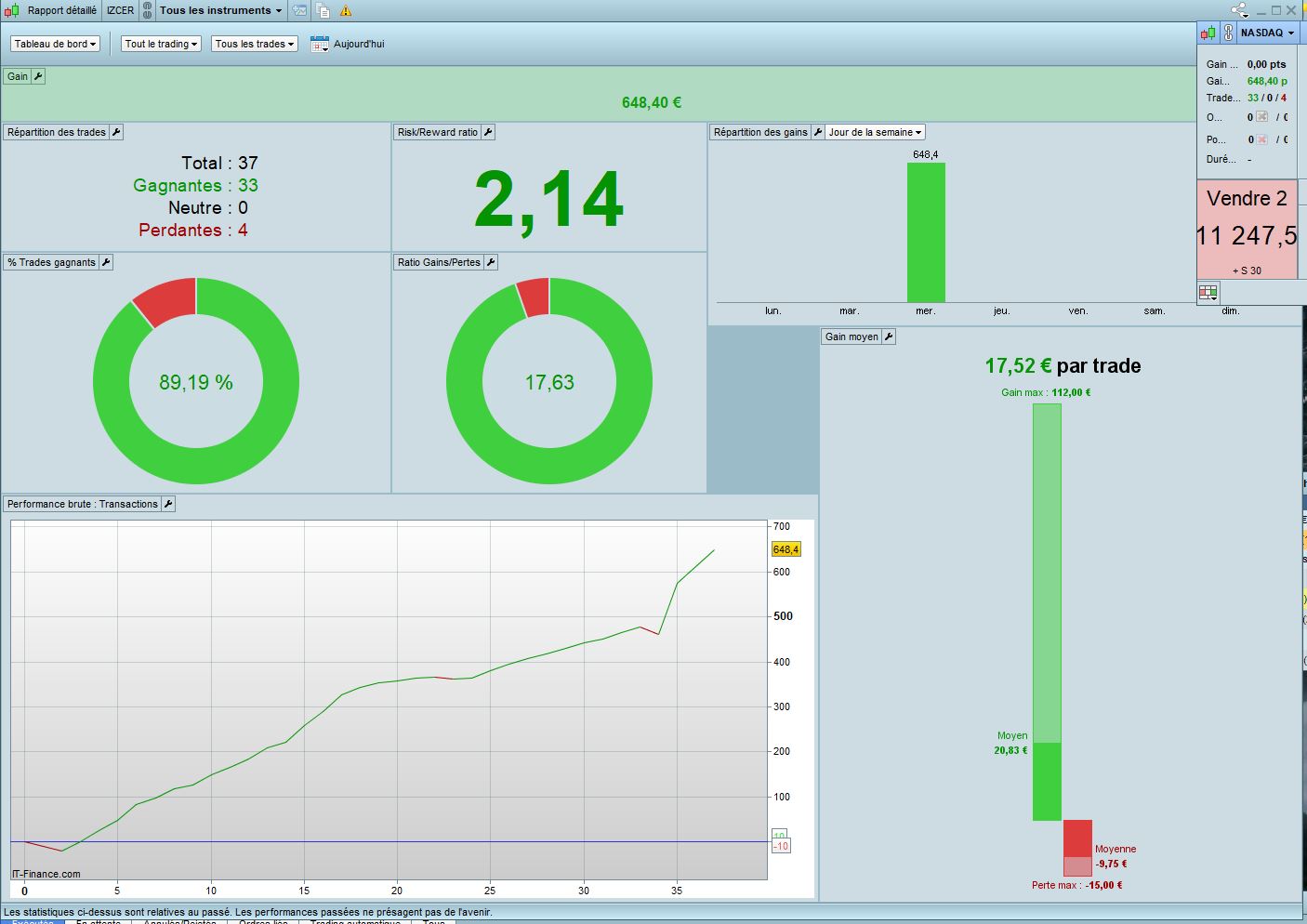Expand the Tout le trading dropdown
This screenshot has height=924, width=1307.
click(161, 44)
